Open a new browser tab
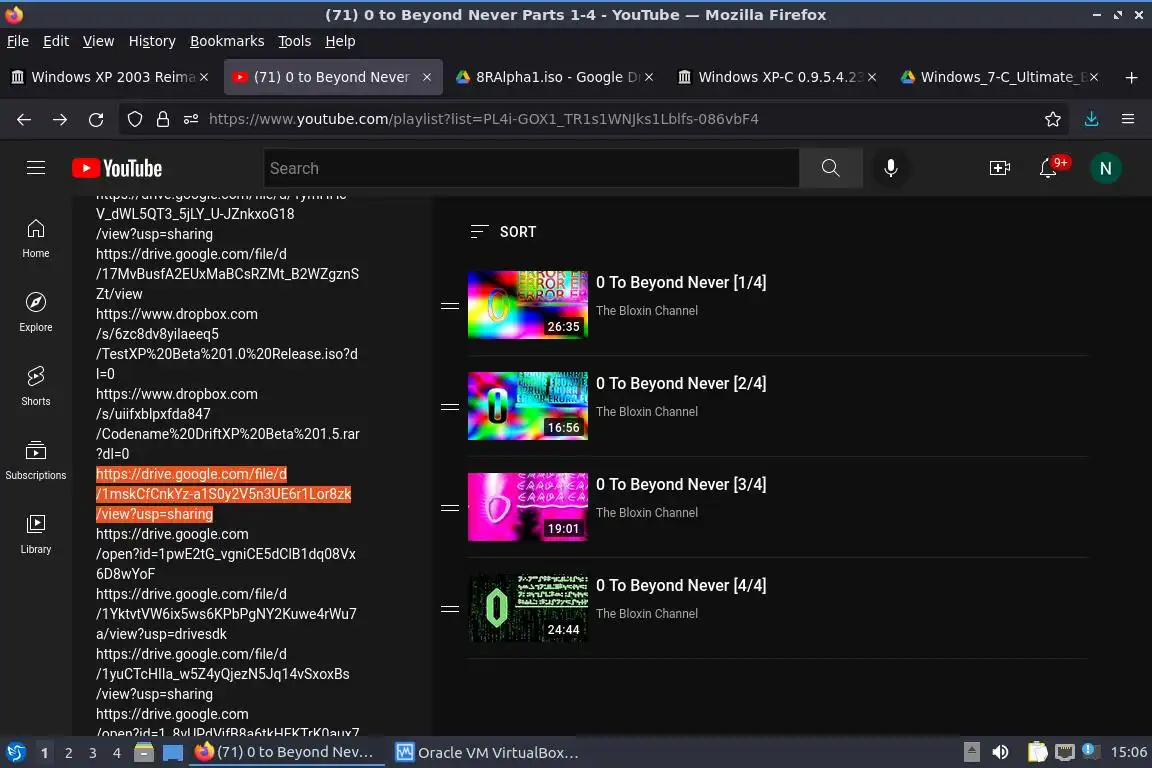The width and height of the screenshot is (1152, 768). coord(1131,77)
